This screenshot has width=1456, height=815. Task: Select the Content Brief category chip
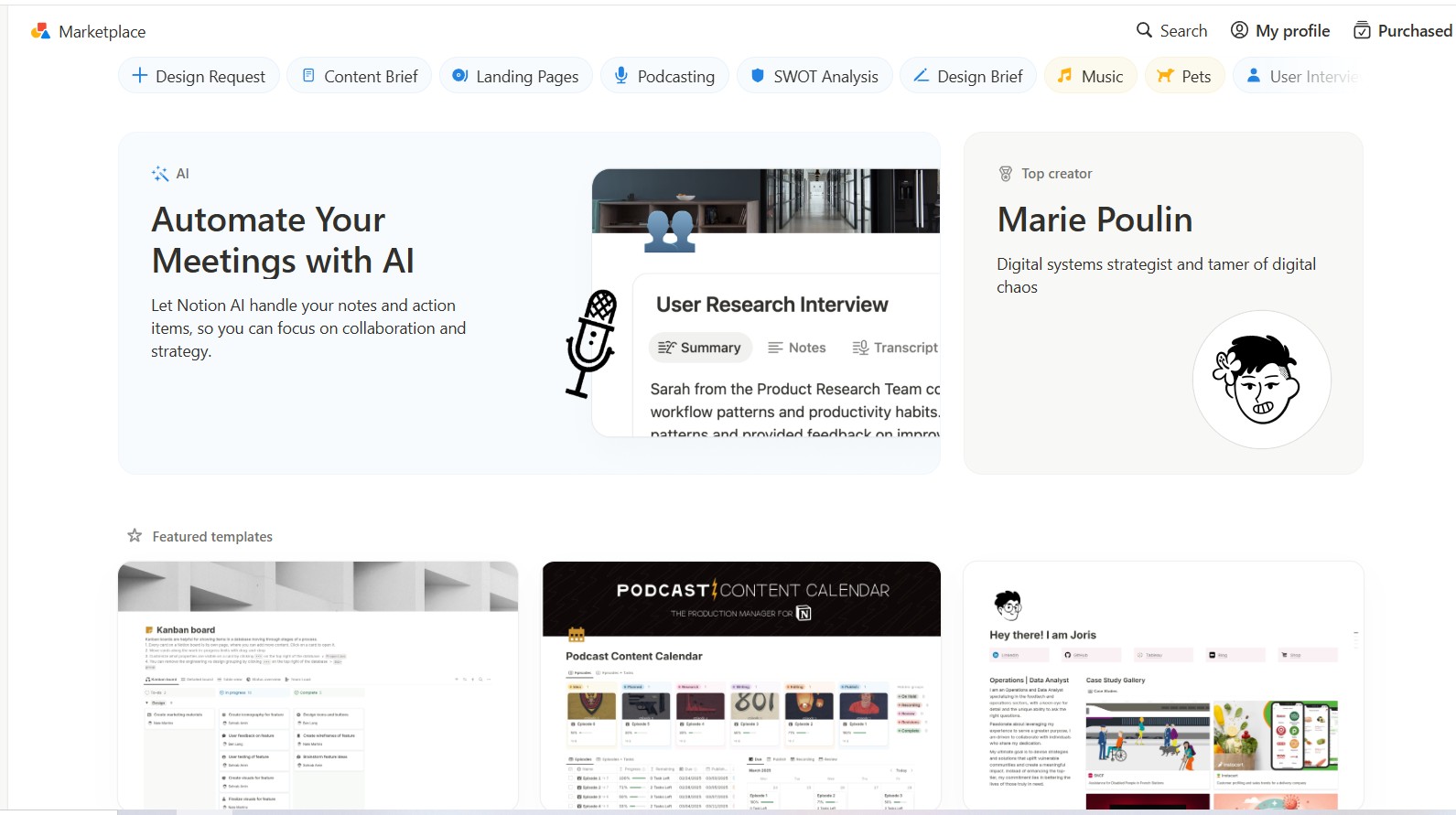[360, 76]
